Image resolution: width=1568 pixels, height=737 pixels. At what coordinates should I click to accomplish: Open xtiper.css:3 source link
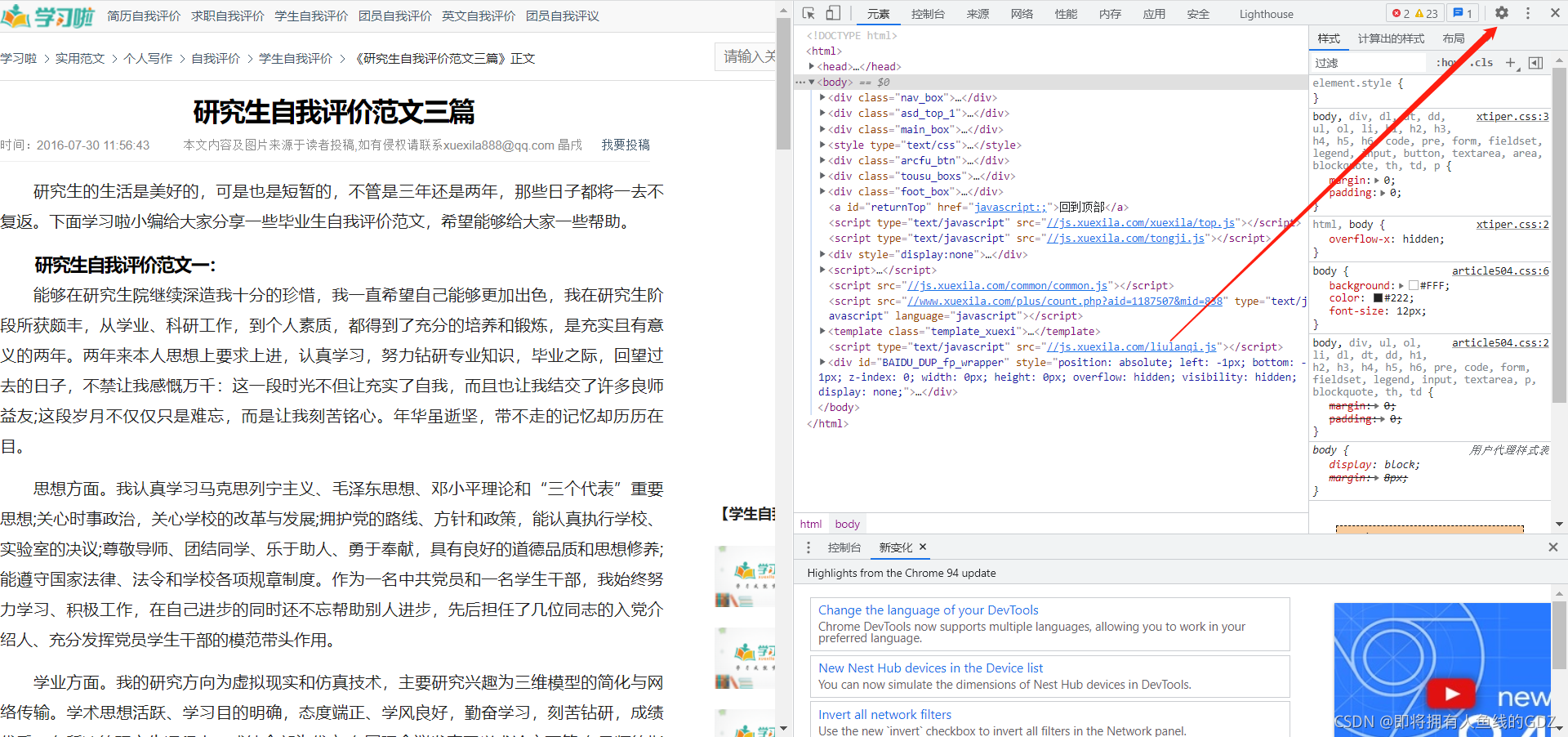point(1512,117)
